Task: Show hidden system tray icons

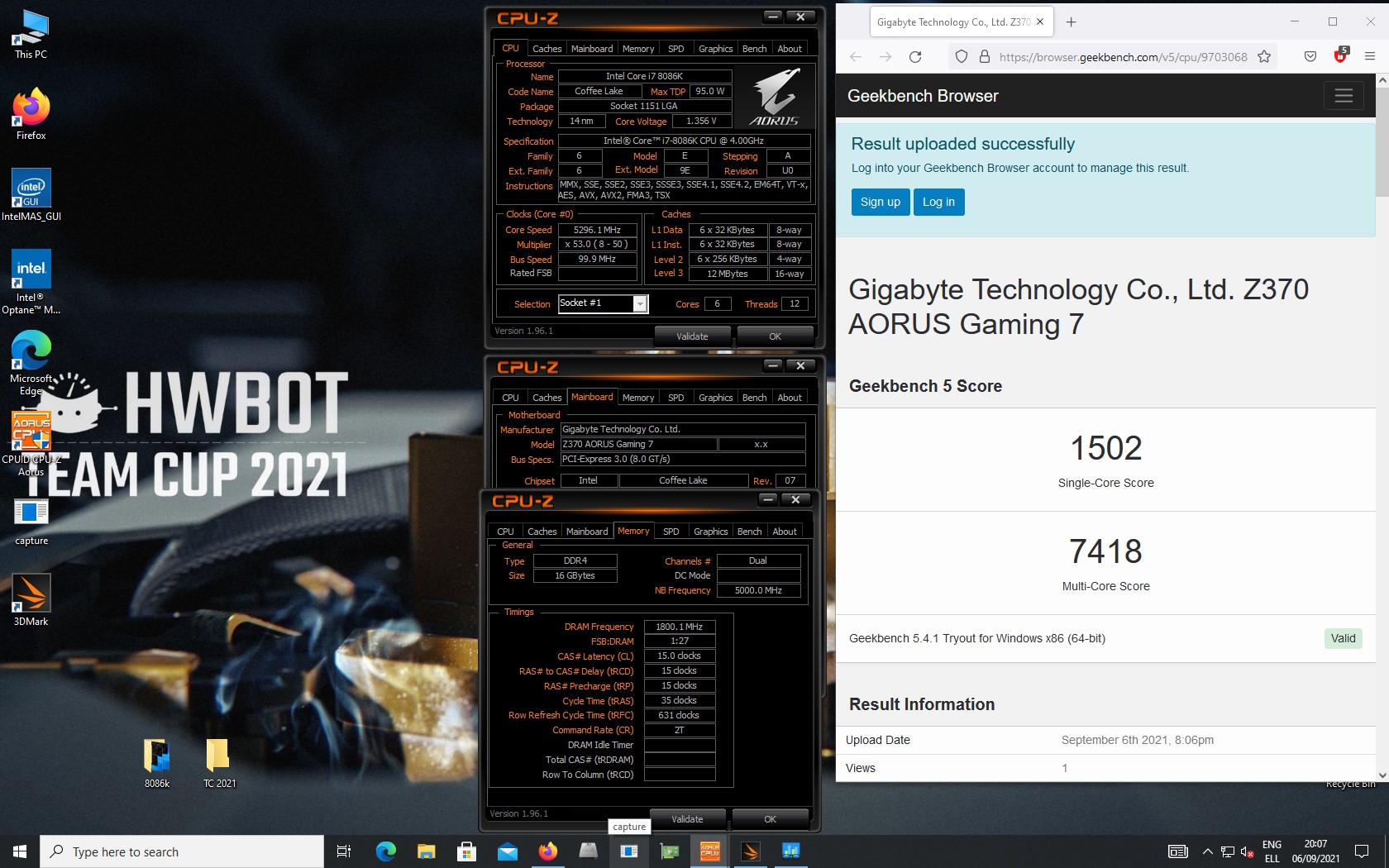Action: click(x=1207, y=851)
